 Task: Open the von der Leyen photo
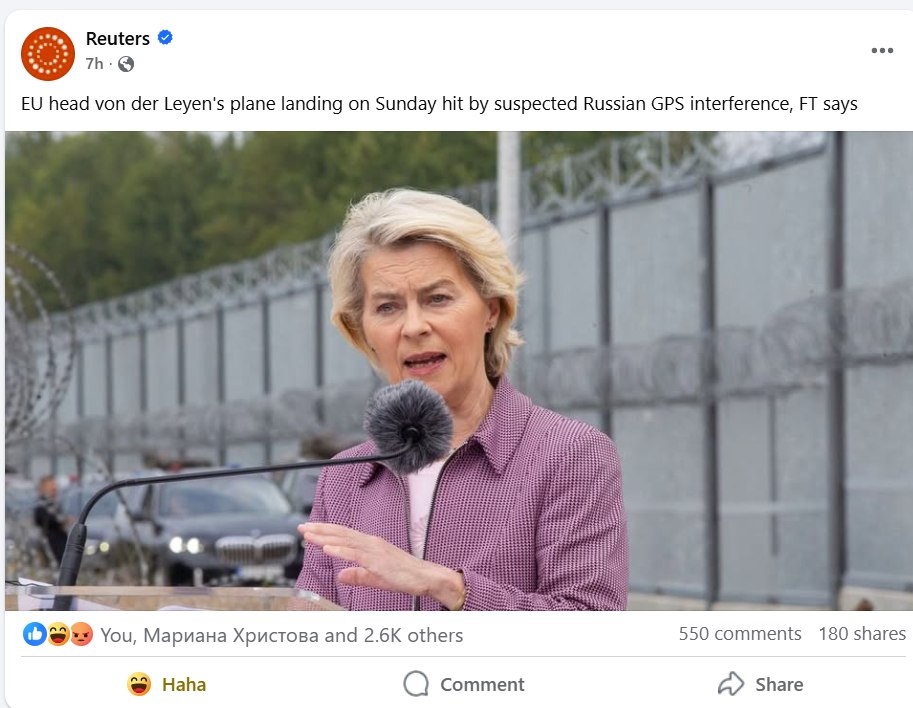coord(459,370)
